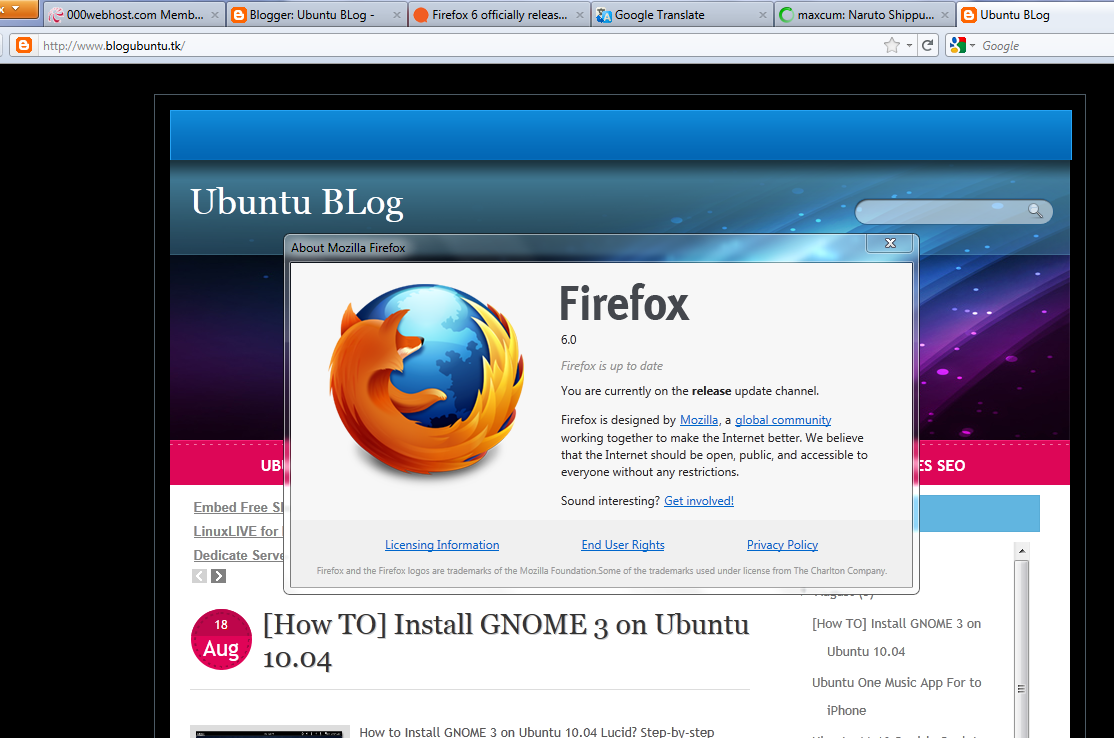Close the Firefox 6 officially released tab
The height and width of the screenshot is (738, 1114).
pos(580,15)
